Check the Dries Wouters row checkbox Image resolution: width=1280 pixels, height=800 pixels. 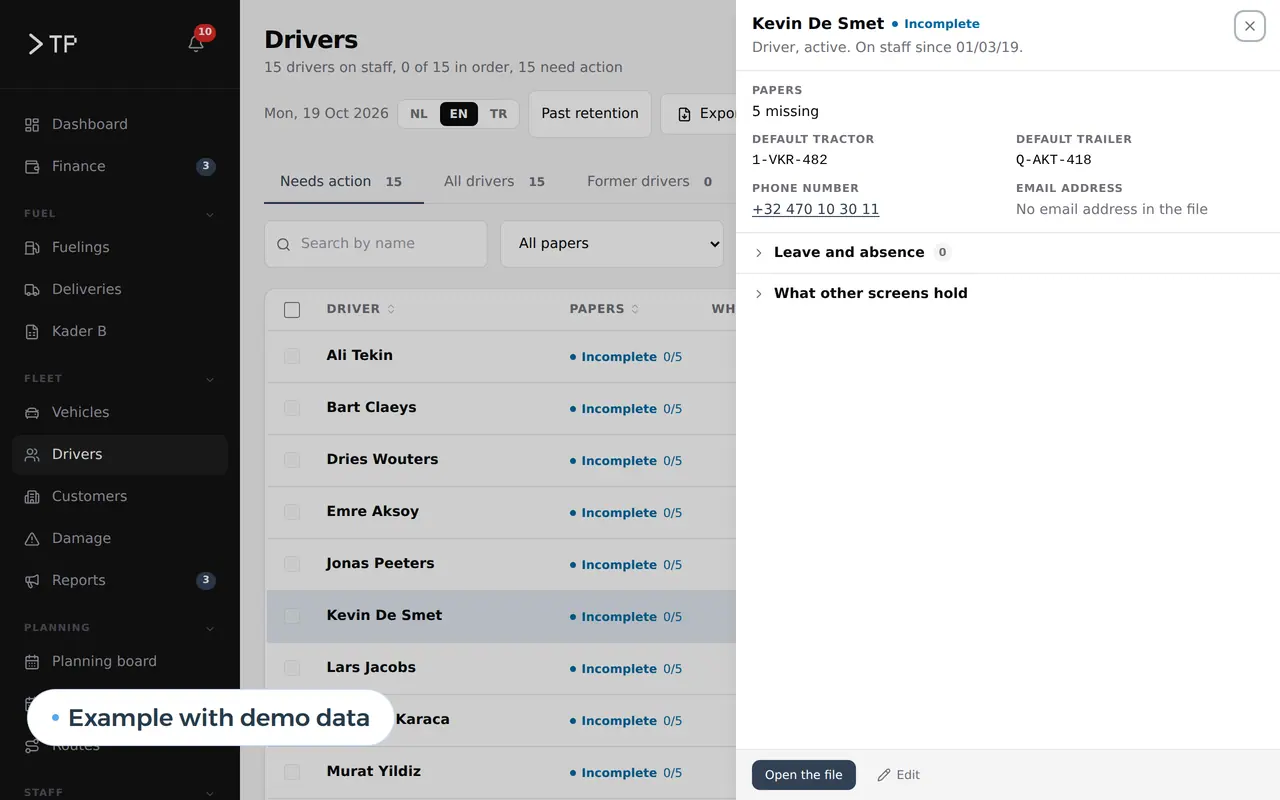coord(292,460)
